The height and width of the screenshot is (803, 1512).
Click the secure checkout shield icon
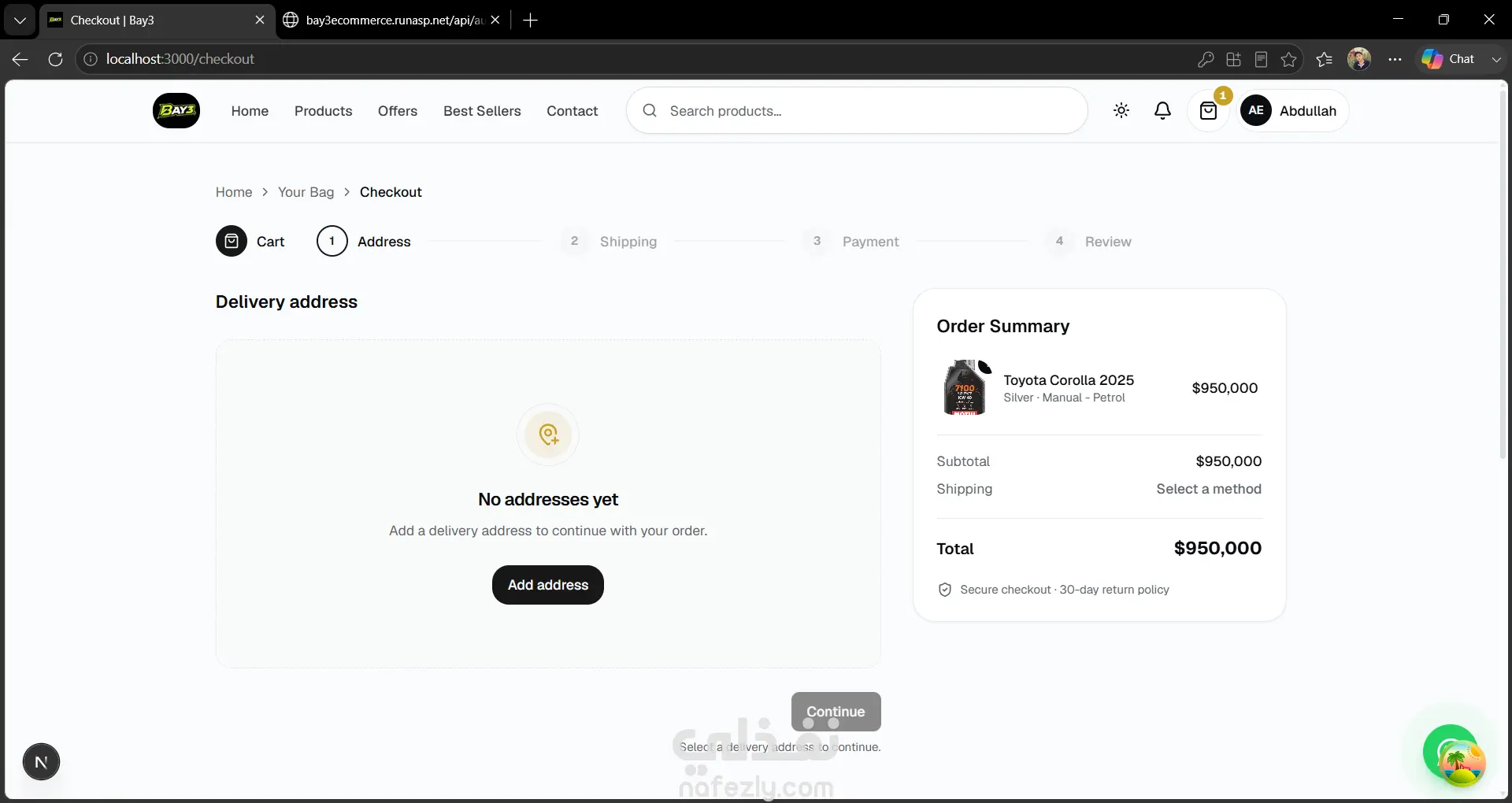click(945, 590)
